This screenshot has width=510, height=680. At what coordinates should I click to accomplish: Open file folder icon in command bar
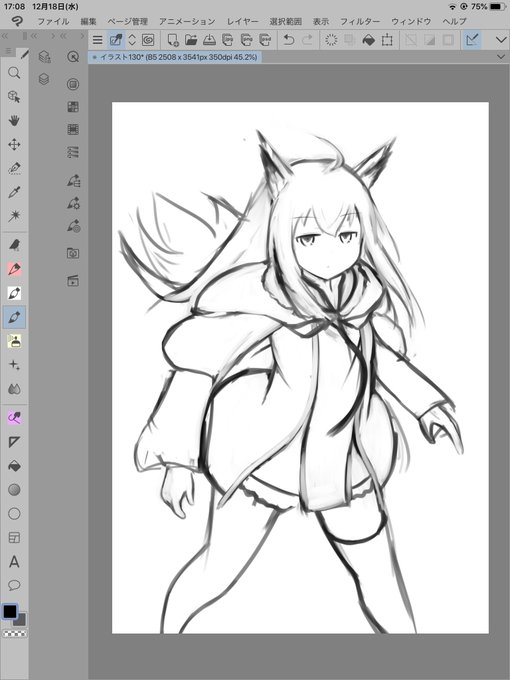191,40
